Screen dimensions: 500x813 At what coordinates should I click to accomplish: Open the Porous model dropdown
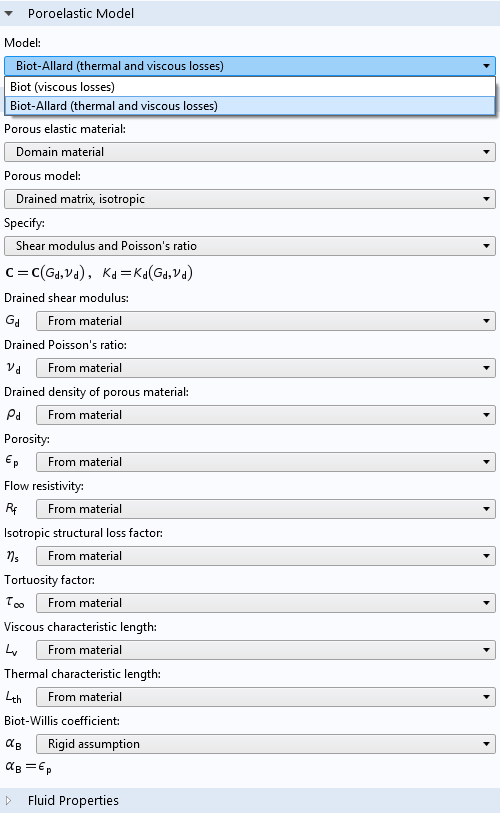coord(250,199)
